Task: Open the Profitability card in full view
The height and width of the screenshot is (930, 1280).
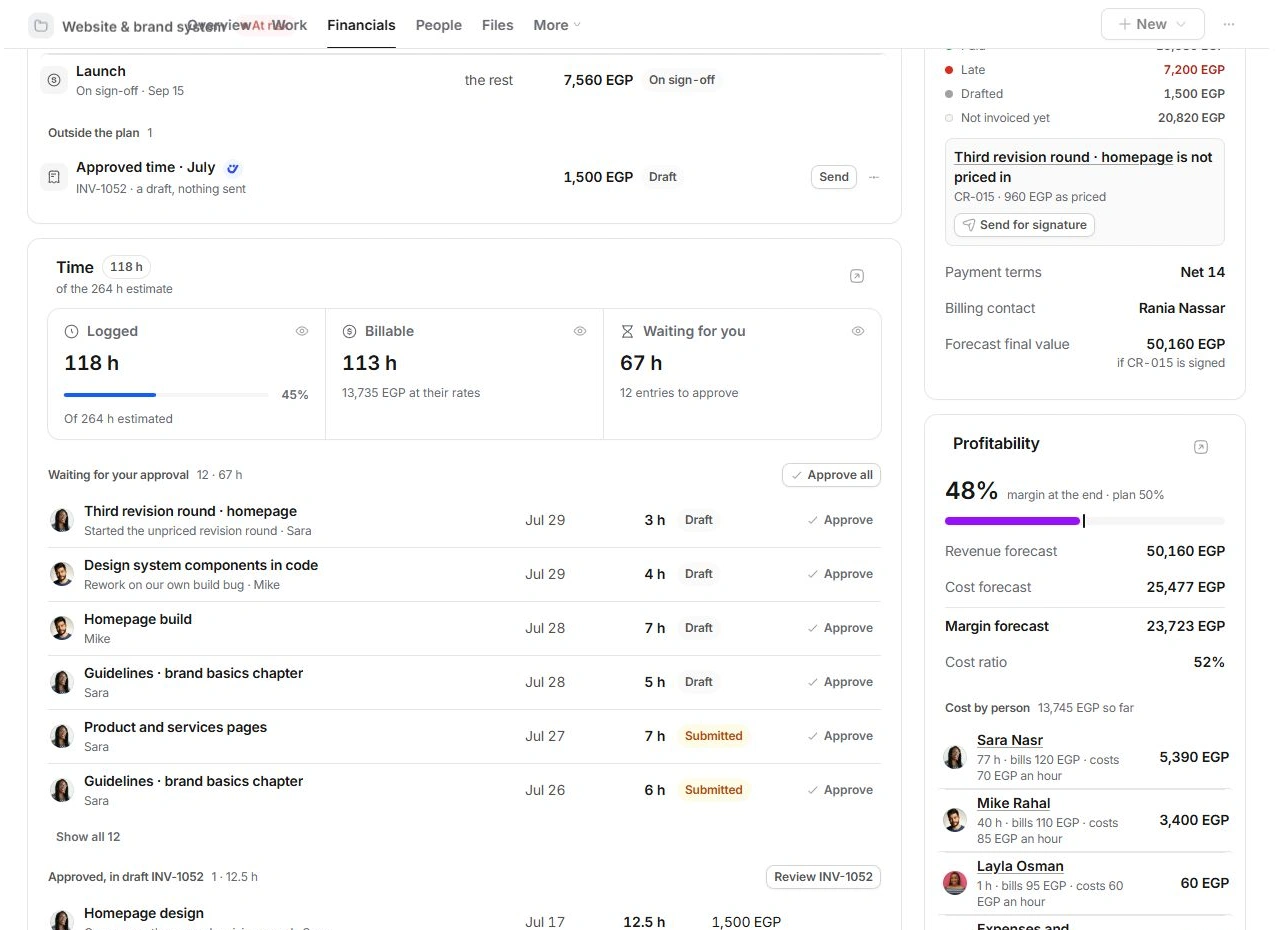Action: (x=1201, y=447)
